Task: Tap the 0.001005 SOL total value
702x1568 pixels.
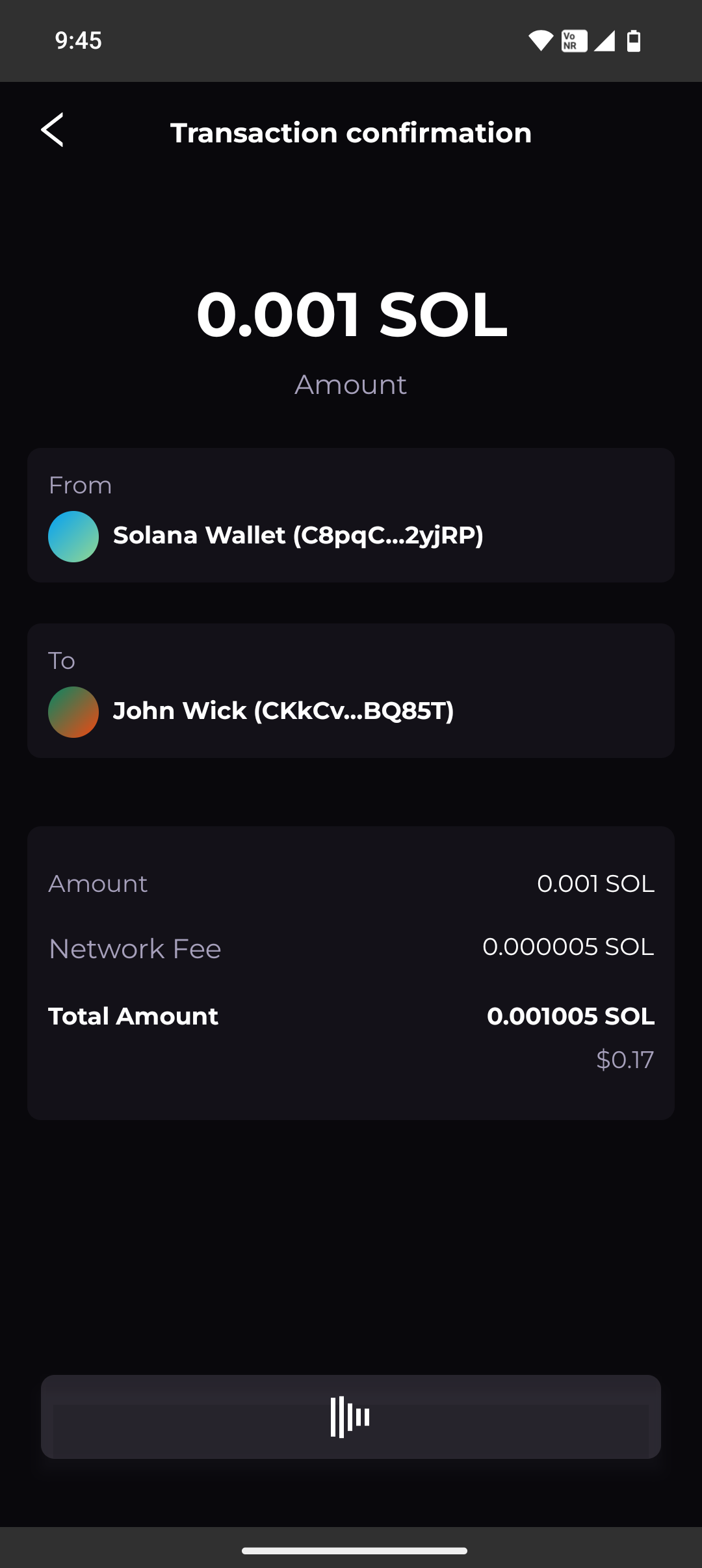Action: (x=571, y=1016)
